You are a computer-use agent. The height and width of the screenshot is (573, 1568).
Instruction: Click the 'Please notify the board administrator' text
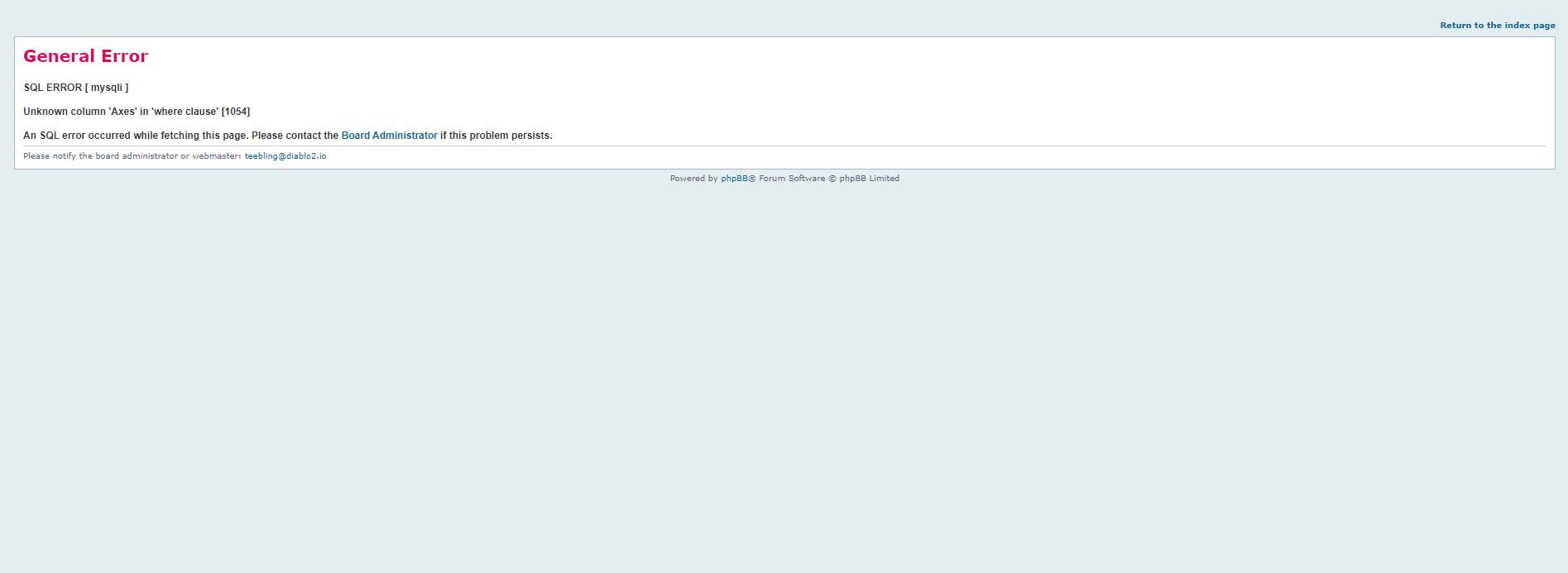point(99,156)
